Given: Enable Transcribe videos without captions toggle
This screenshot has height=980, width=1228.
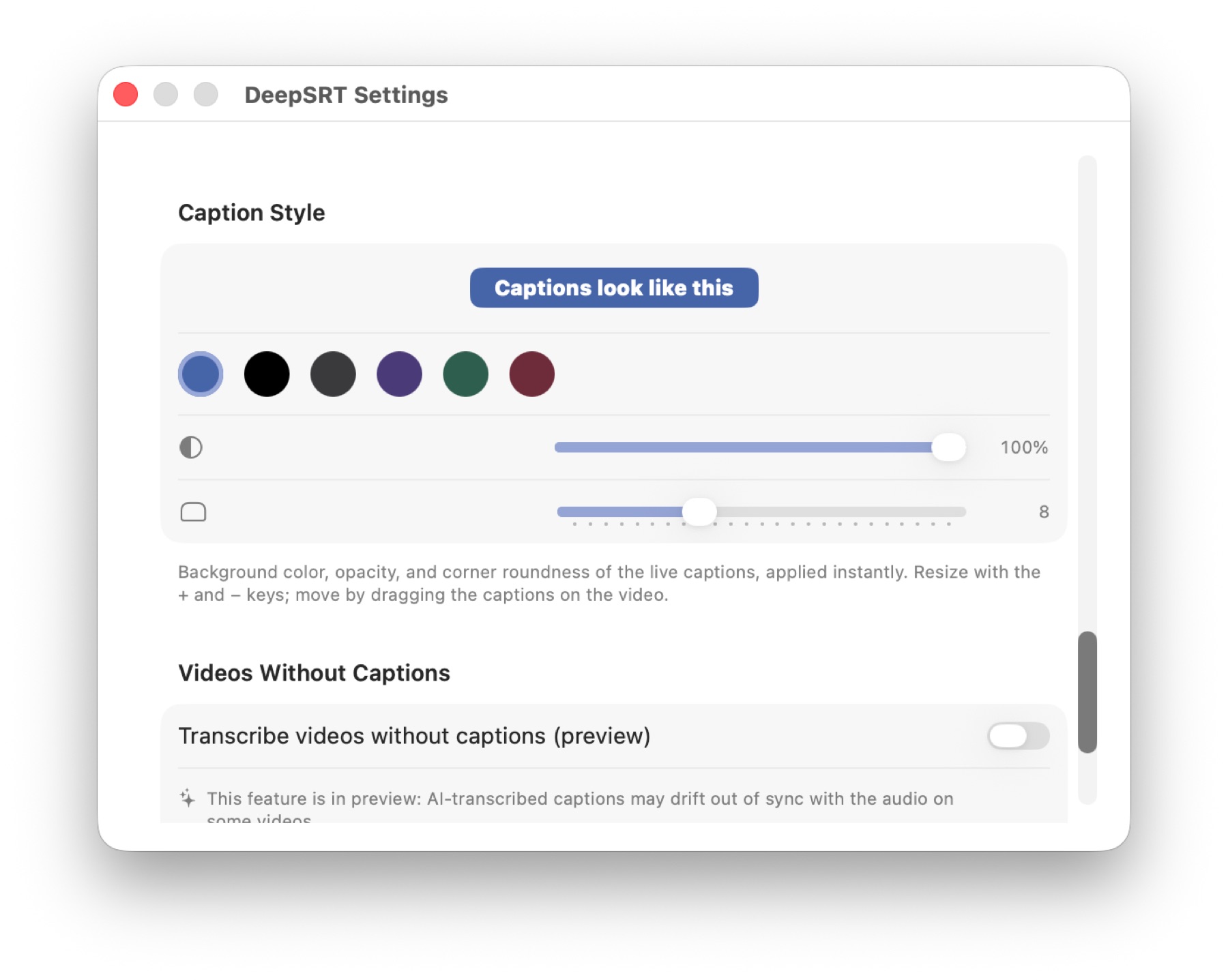Looking at the screenshot, I should pos(1018,736).
